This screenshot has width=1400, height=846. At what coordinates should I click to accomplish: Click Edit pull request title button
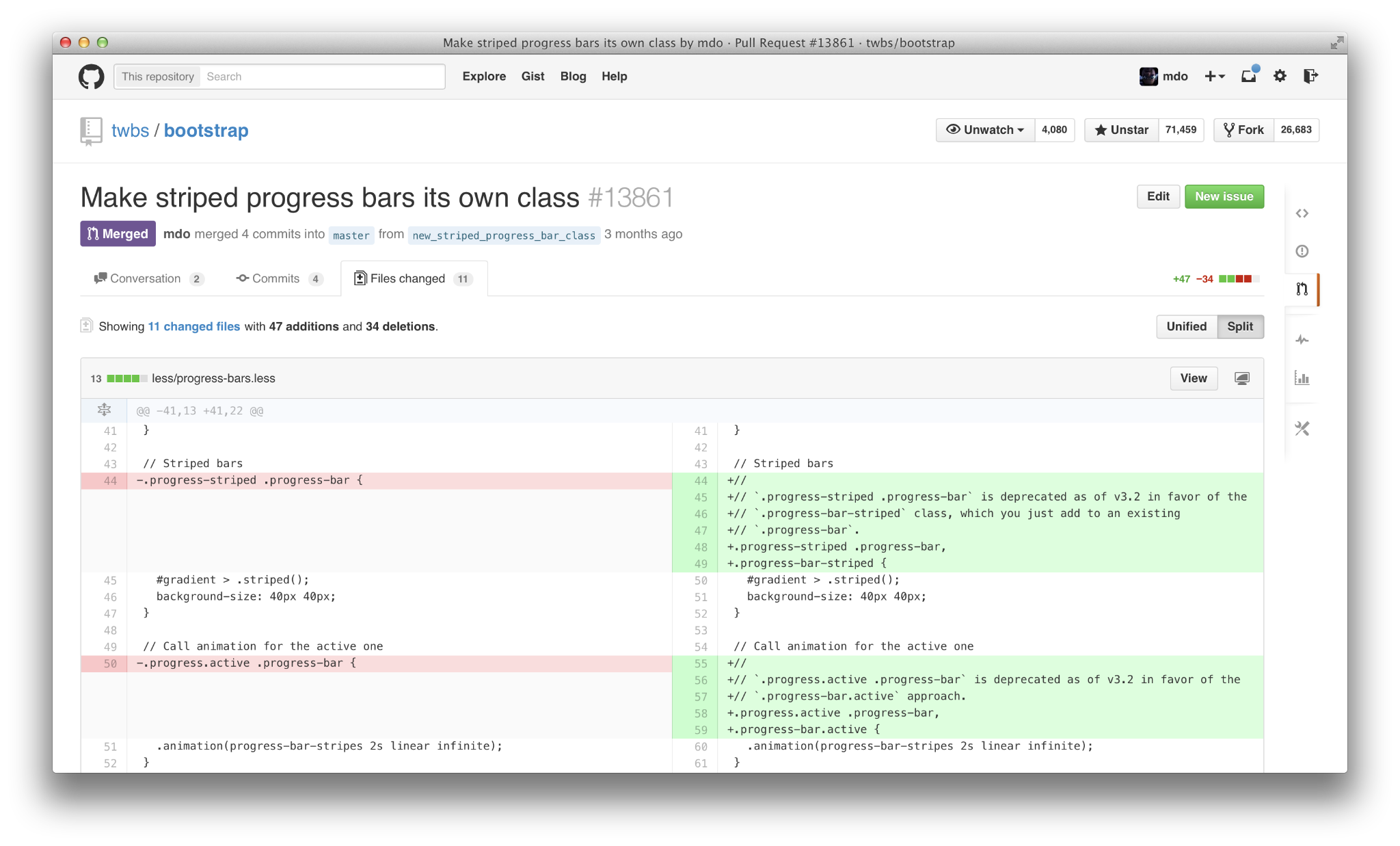click(1158, 197)
